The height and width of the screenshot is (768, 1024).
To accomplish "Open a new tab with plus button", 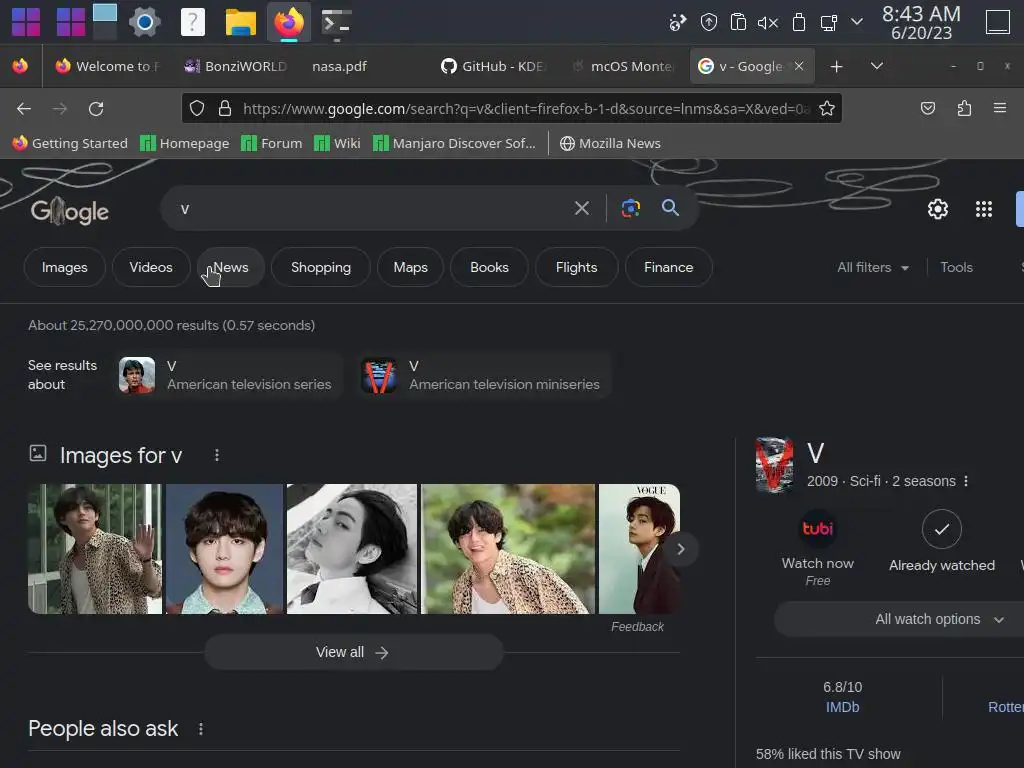I will 837,67.
